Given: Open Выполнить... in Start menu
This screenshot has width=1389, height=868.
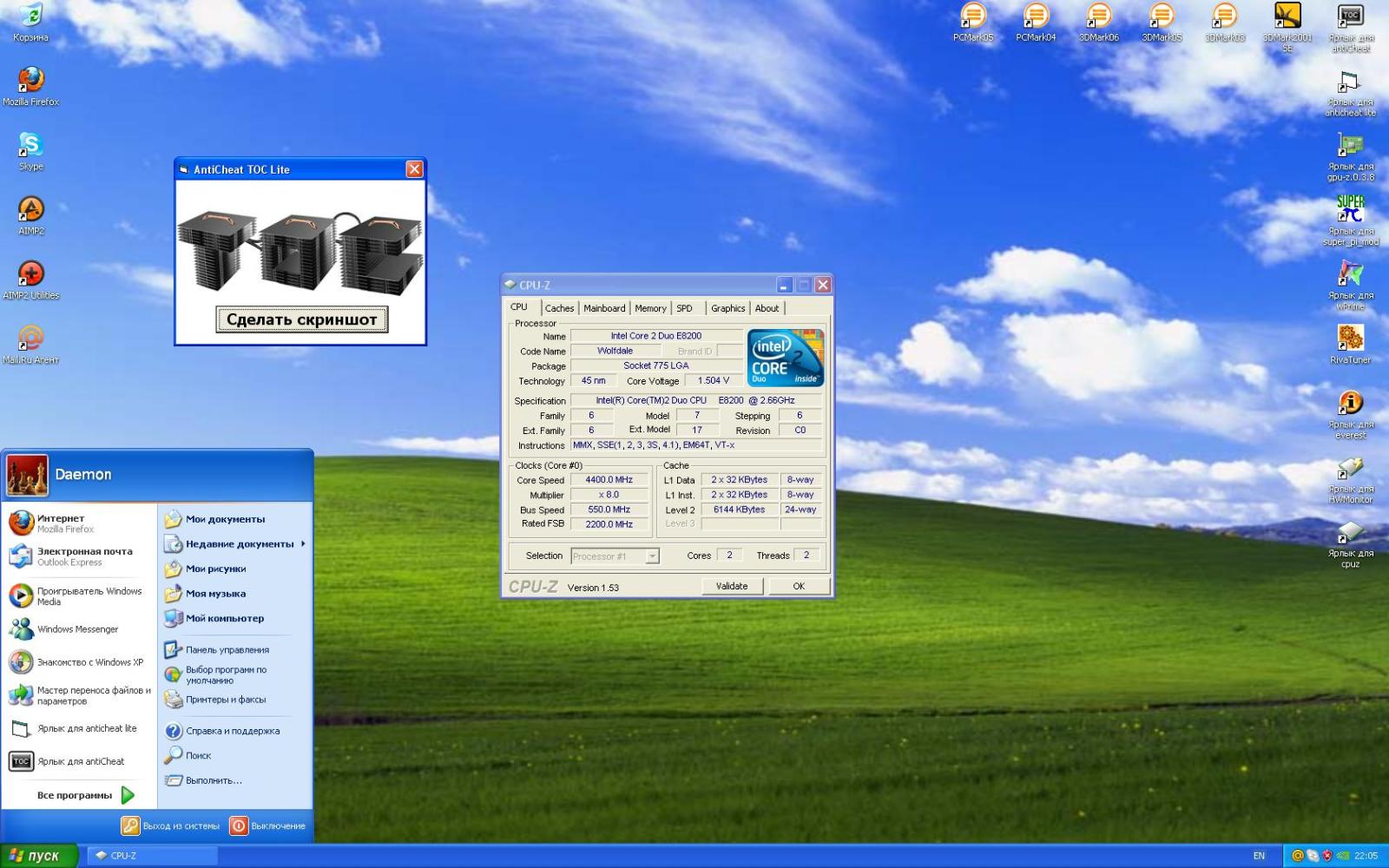Looking at the screenshot, I should [234, 780].
